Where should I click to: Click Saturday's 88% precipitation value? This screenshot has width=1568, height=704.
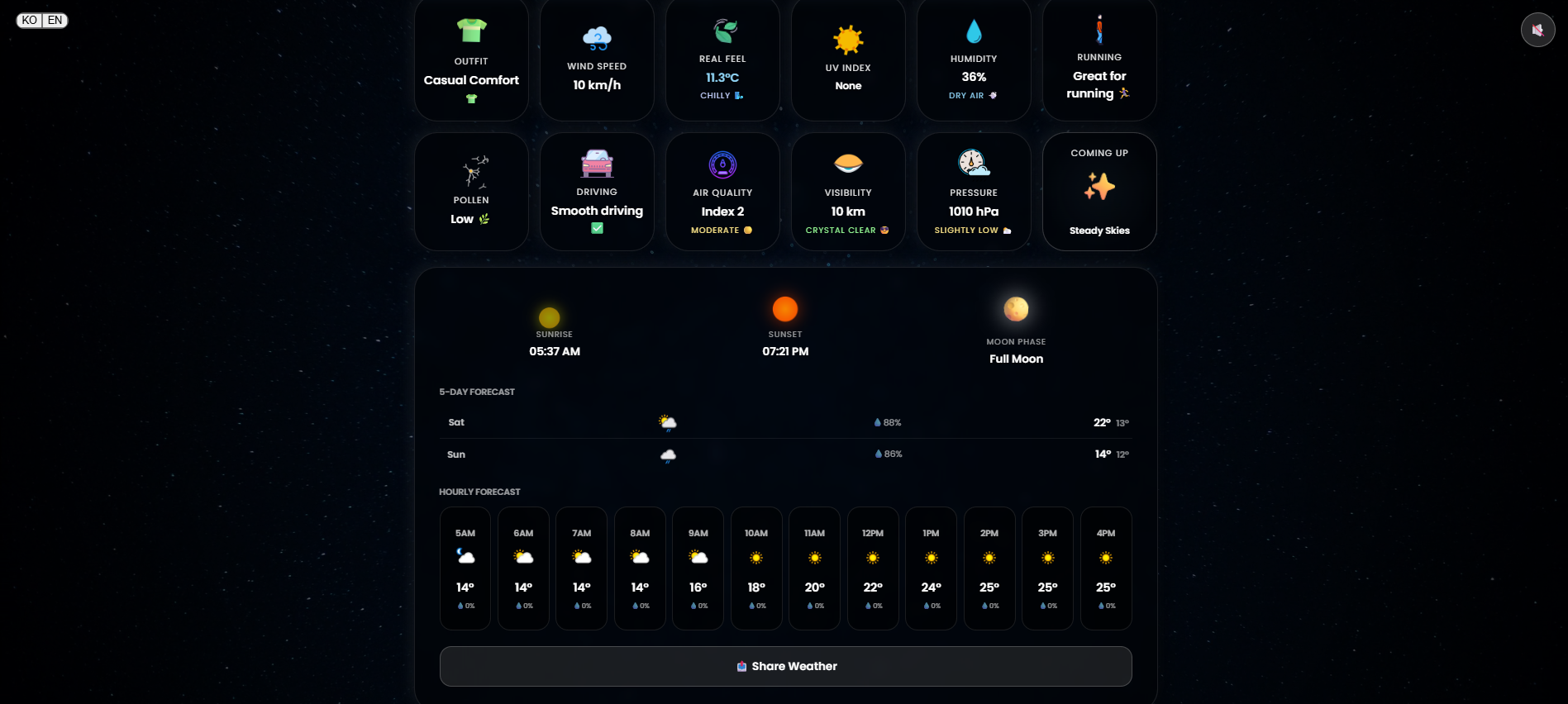click(x=888, y=422)
